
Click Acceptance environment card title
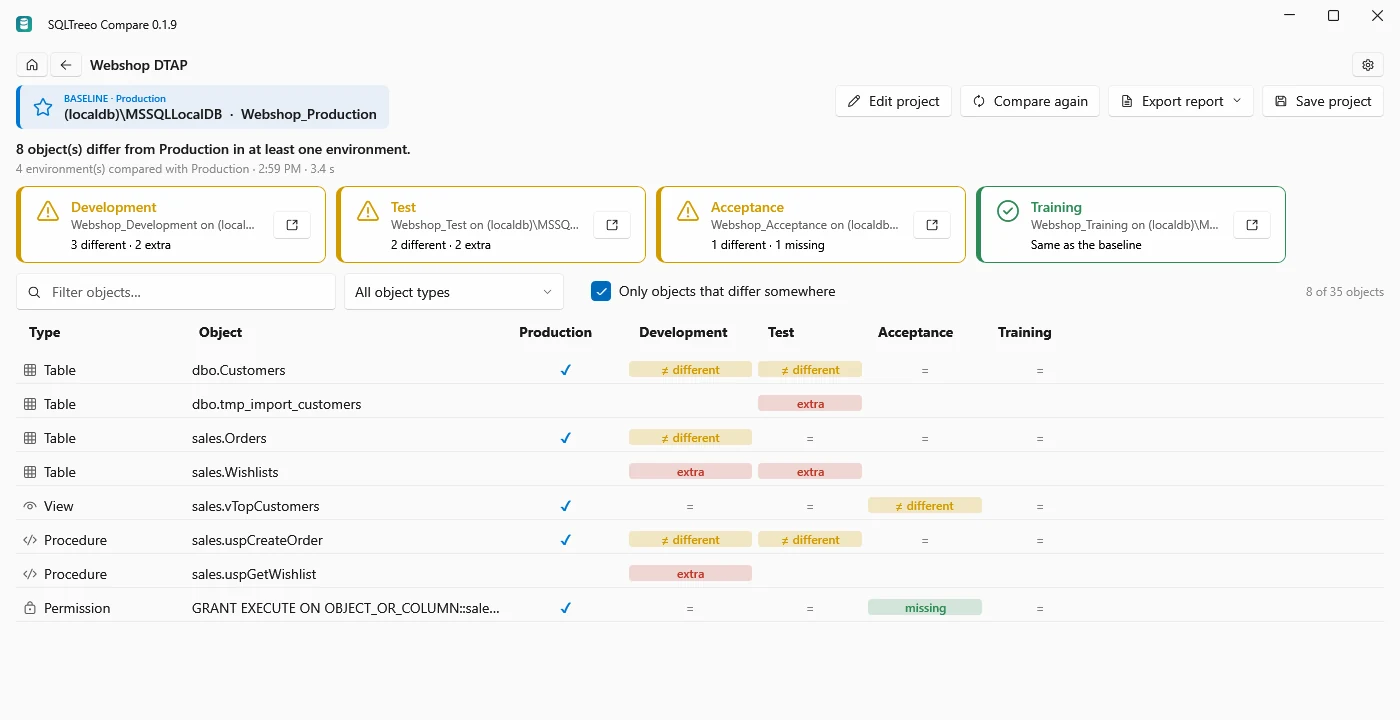747,207
